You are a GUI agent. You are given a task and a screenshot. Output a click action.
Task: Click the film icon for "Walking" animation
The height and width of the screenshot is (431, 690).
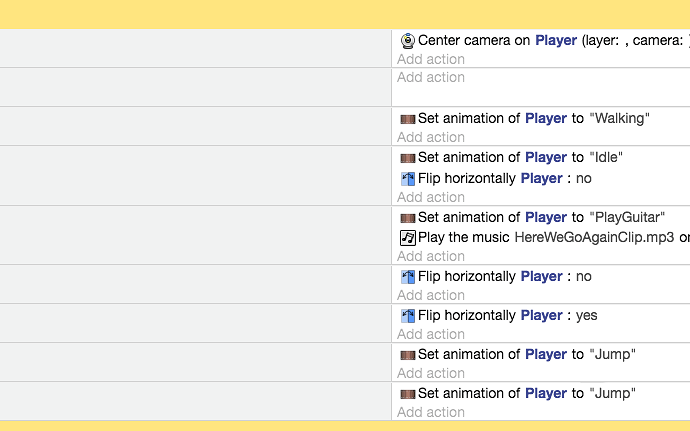(x=407, y=119)
